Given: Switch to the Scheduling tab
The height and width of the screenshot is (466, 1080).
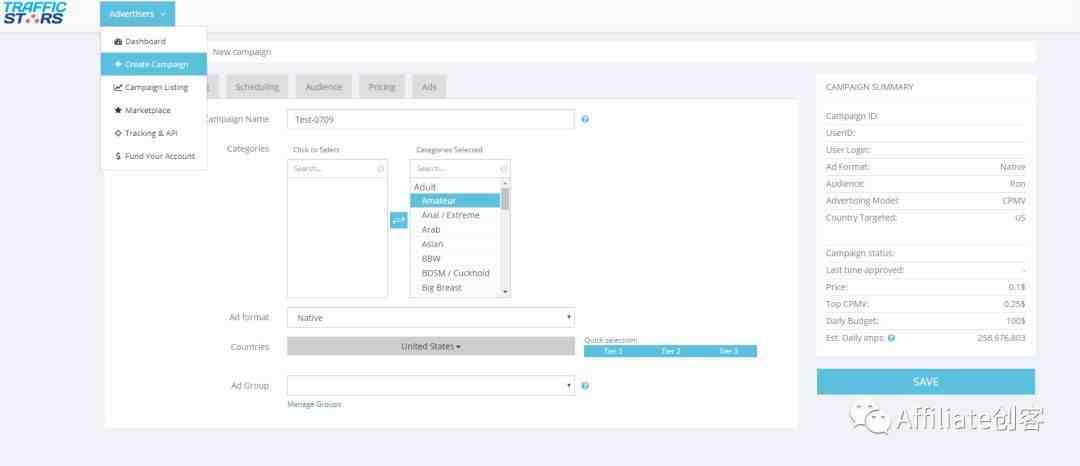Looking at the screenshot, I should [257, 87].
